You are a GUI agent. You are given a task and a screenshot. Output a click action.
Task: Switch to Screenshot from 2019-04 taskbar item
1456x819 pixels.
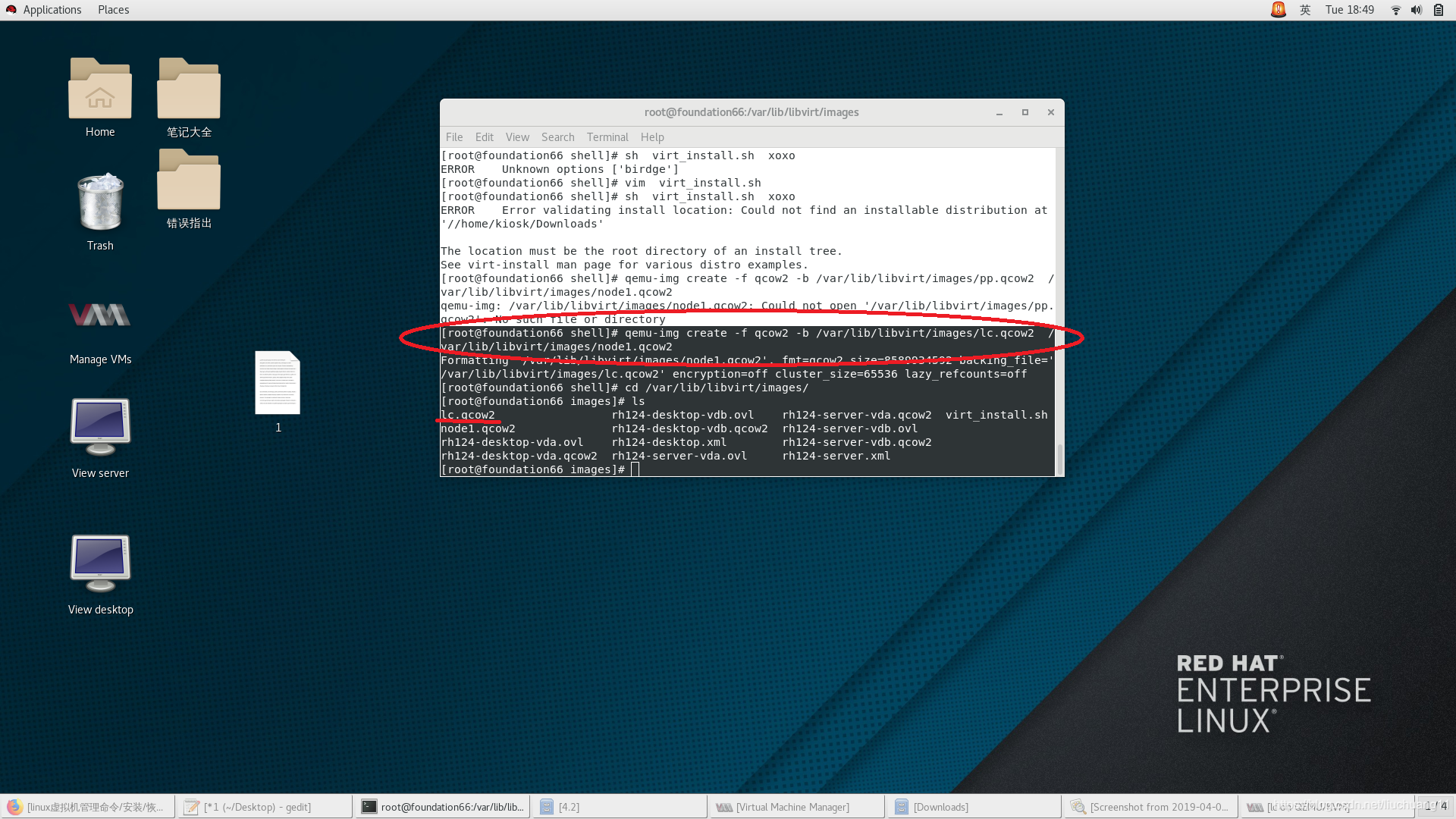[1153, 807]
